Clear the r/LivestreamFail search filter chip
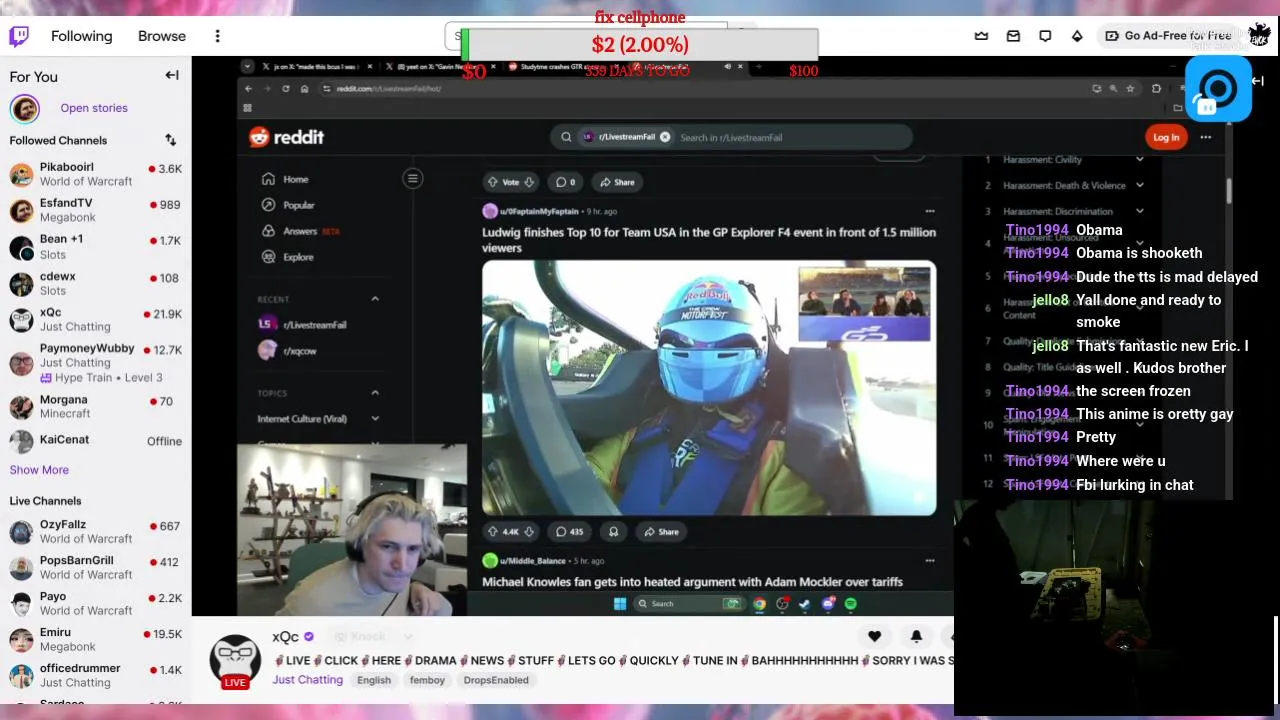Image resolution: width=1280 pixels, height=720 pixels. [x=664, y=137]
